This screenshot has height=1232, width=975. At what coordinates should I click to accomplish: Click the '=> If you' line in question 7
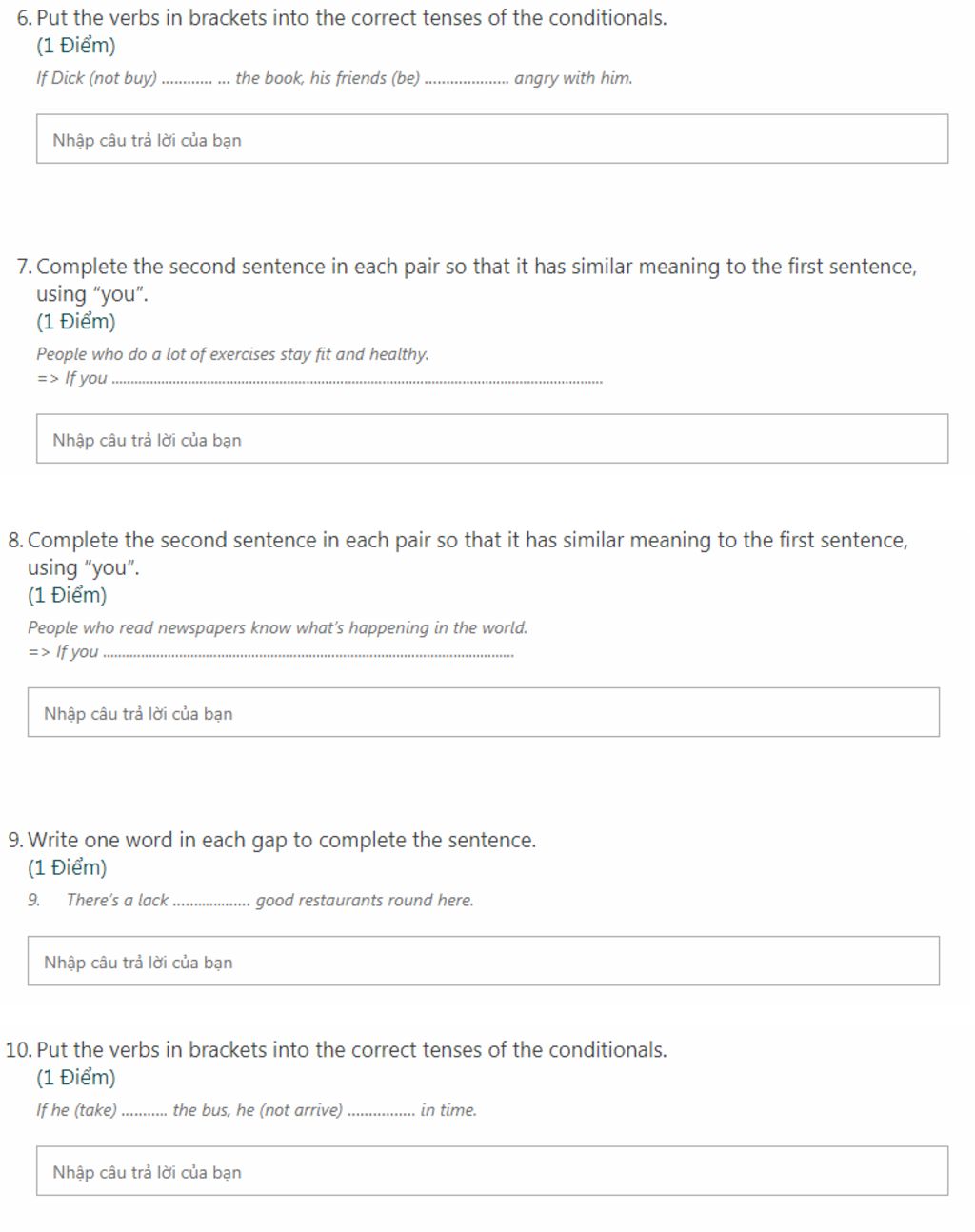(319, 378)
